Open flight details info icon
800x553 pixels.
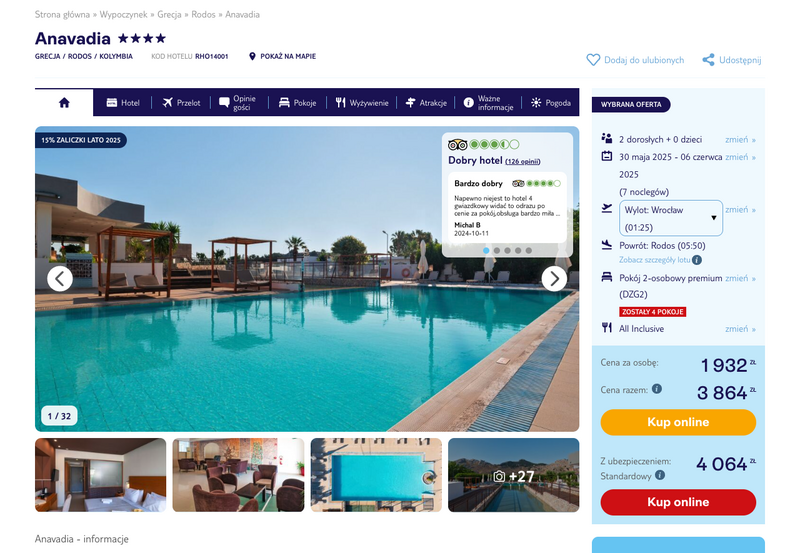pyautogui.click(x=697, y=260)
